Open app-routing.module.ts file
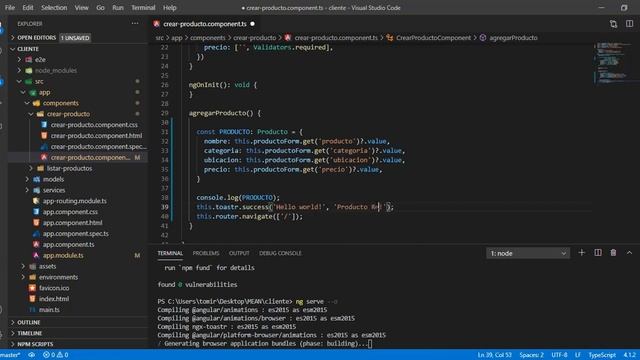This screenshot has height=360, width=640. [74, 201]
